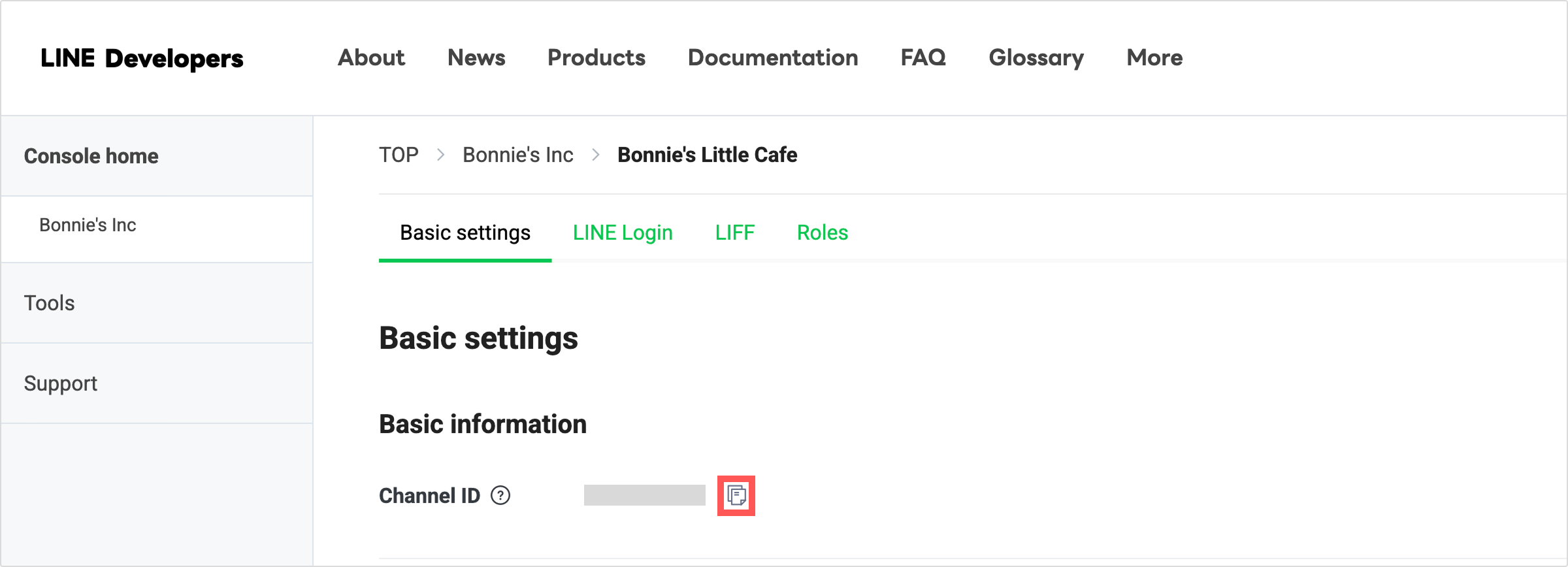
Task: Expand the More menu
Action: pyautogui.click(x=1154, y=57)
